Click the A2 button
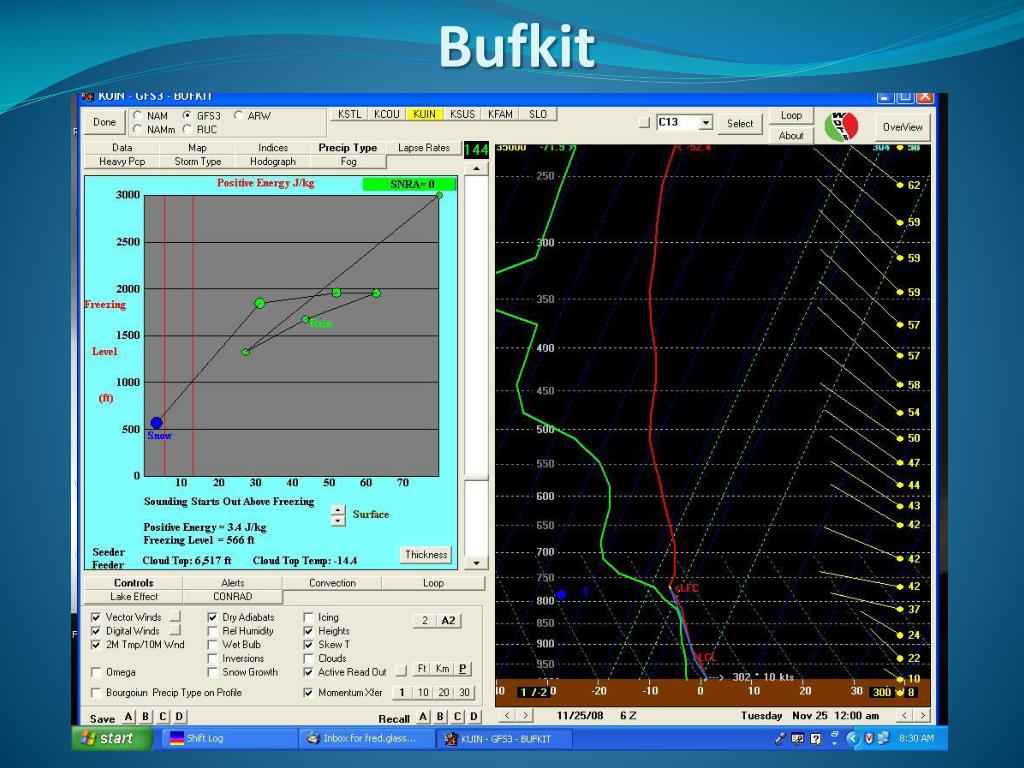 pos(448,620)
